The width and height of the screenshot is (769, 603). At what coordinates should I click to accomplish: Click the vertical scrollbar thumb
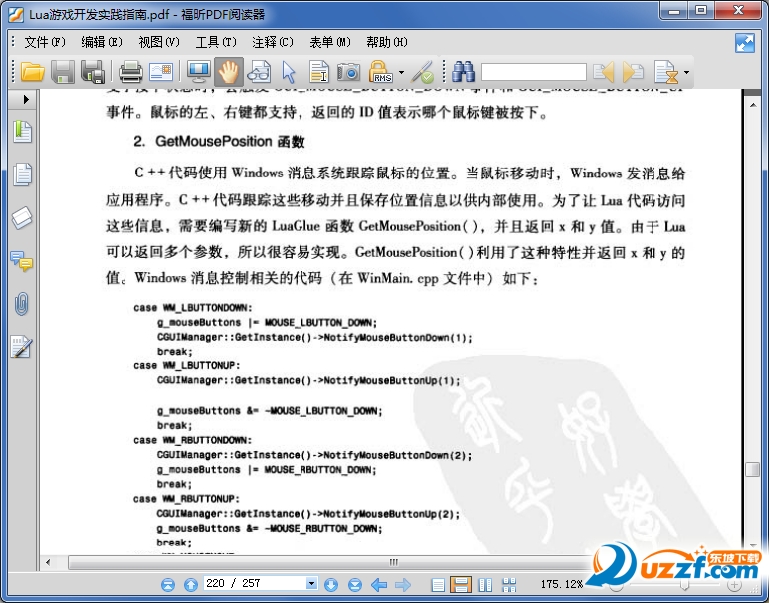(x=753, y=469)
